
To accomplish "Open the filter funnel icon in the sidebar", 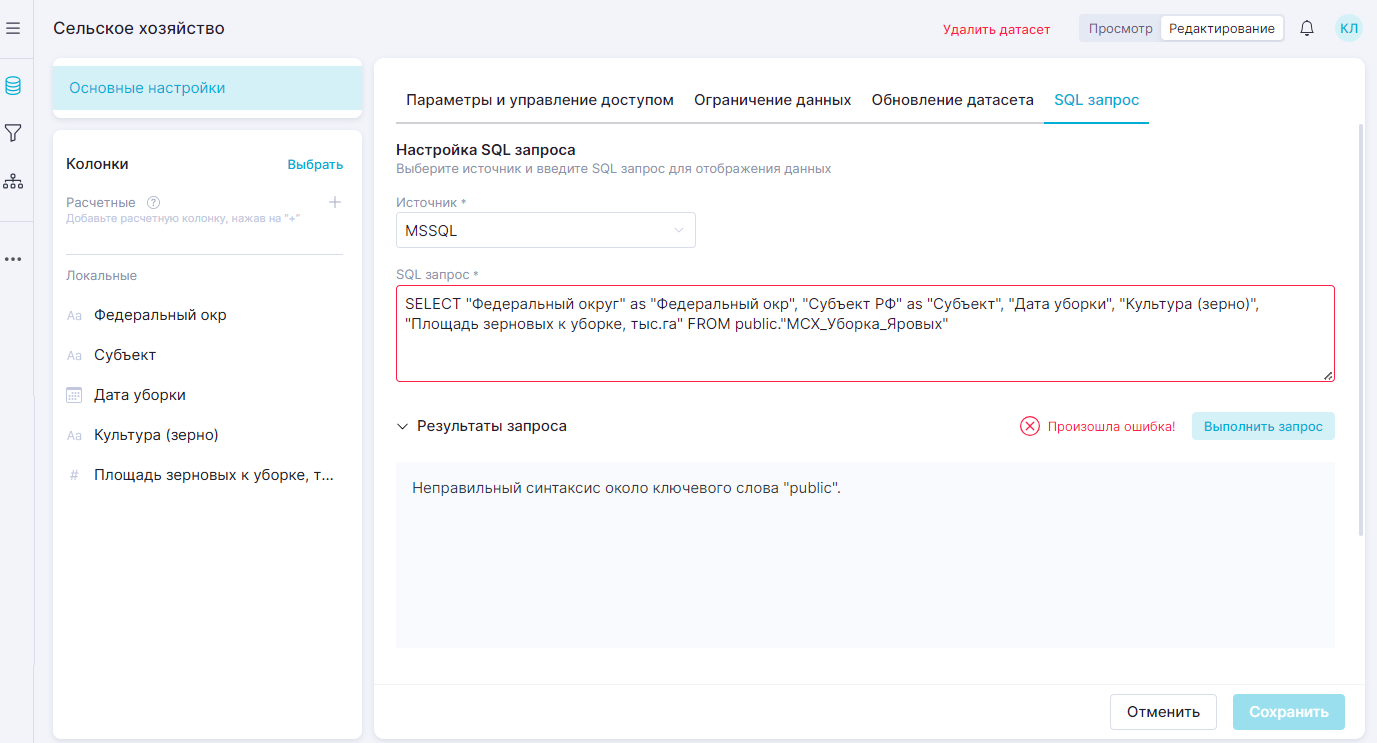I will tap(13, 133).
